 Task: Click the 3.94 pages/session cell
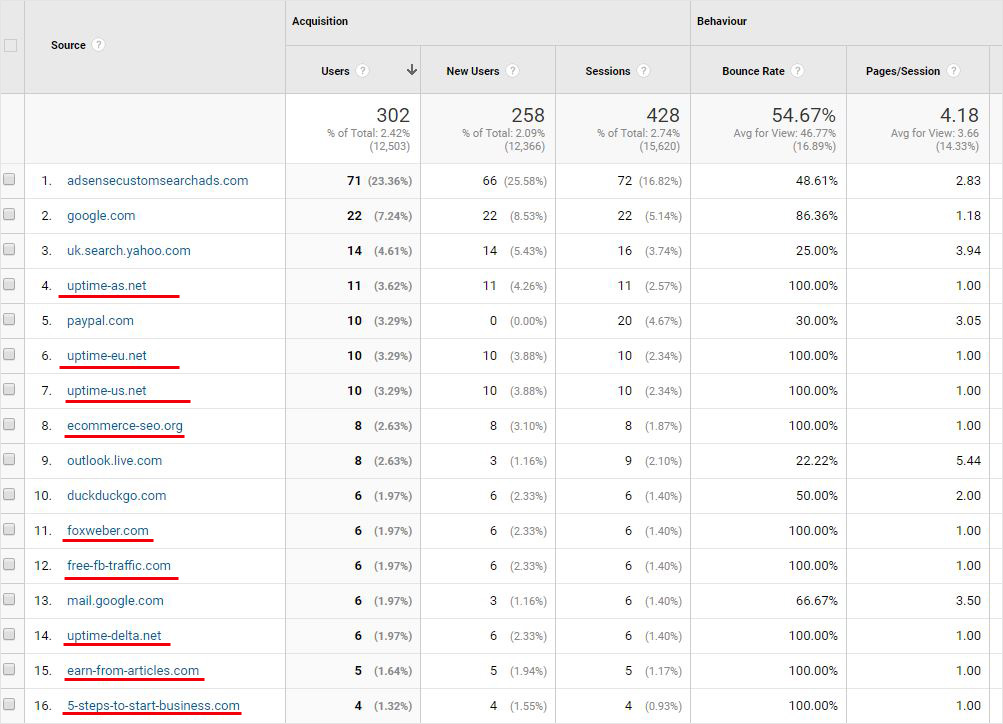tap(968, 251)
